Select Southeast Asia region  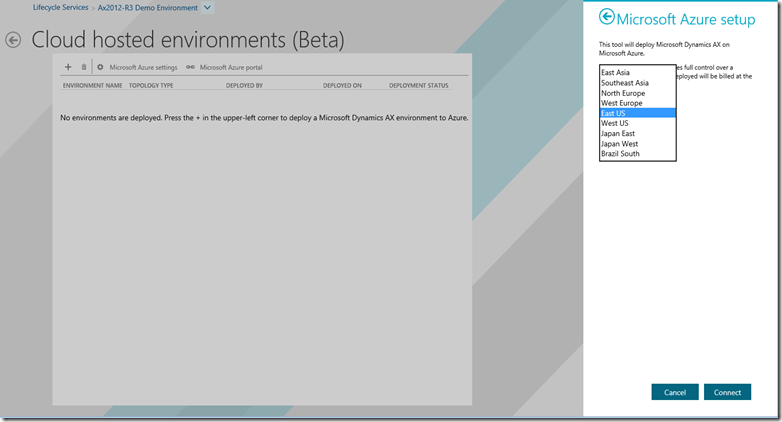coord(637,83)
